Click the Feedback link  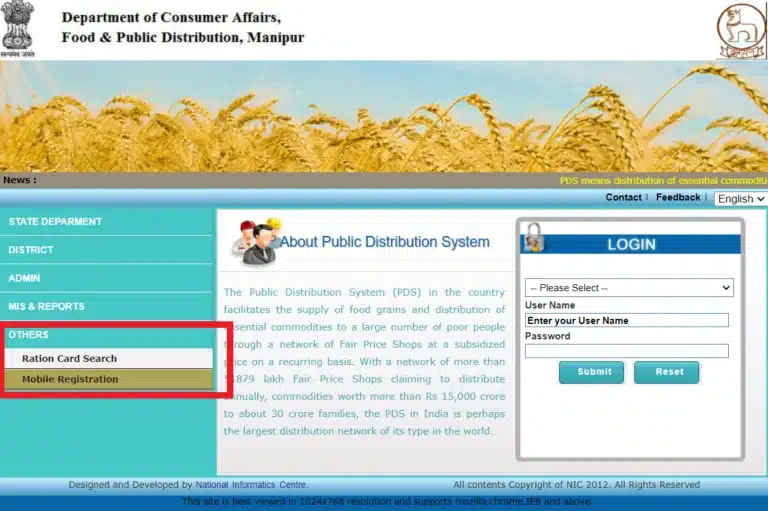click(x=678, y=197)
